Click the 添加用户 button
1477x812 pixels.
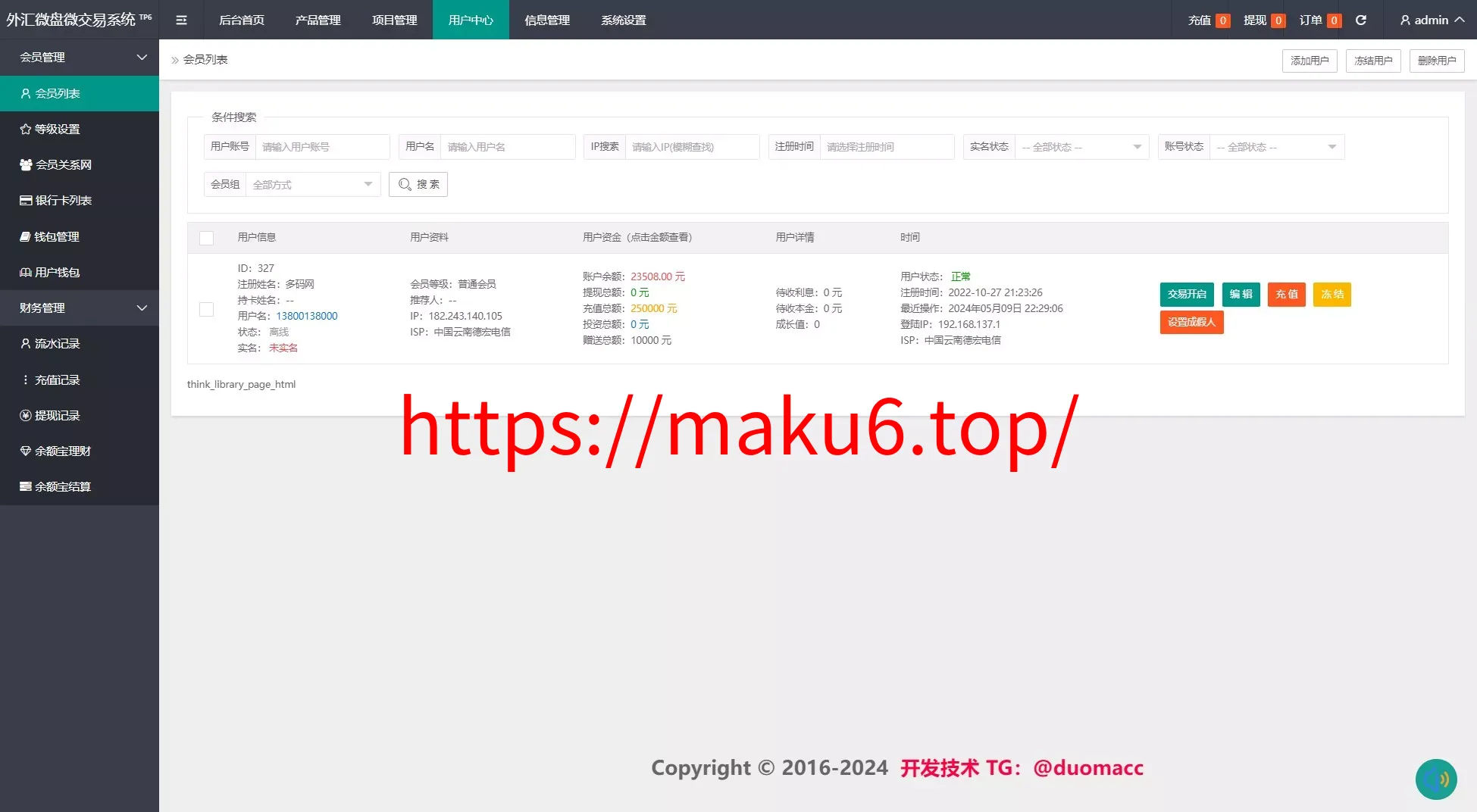(1310, 61)
